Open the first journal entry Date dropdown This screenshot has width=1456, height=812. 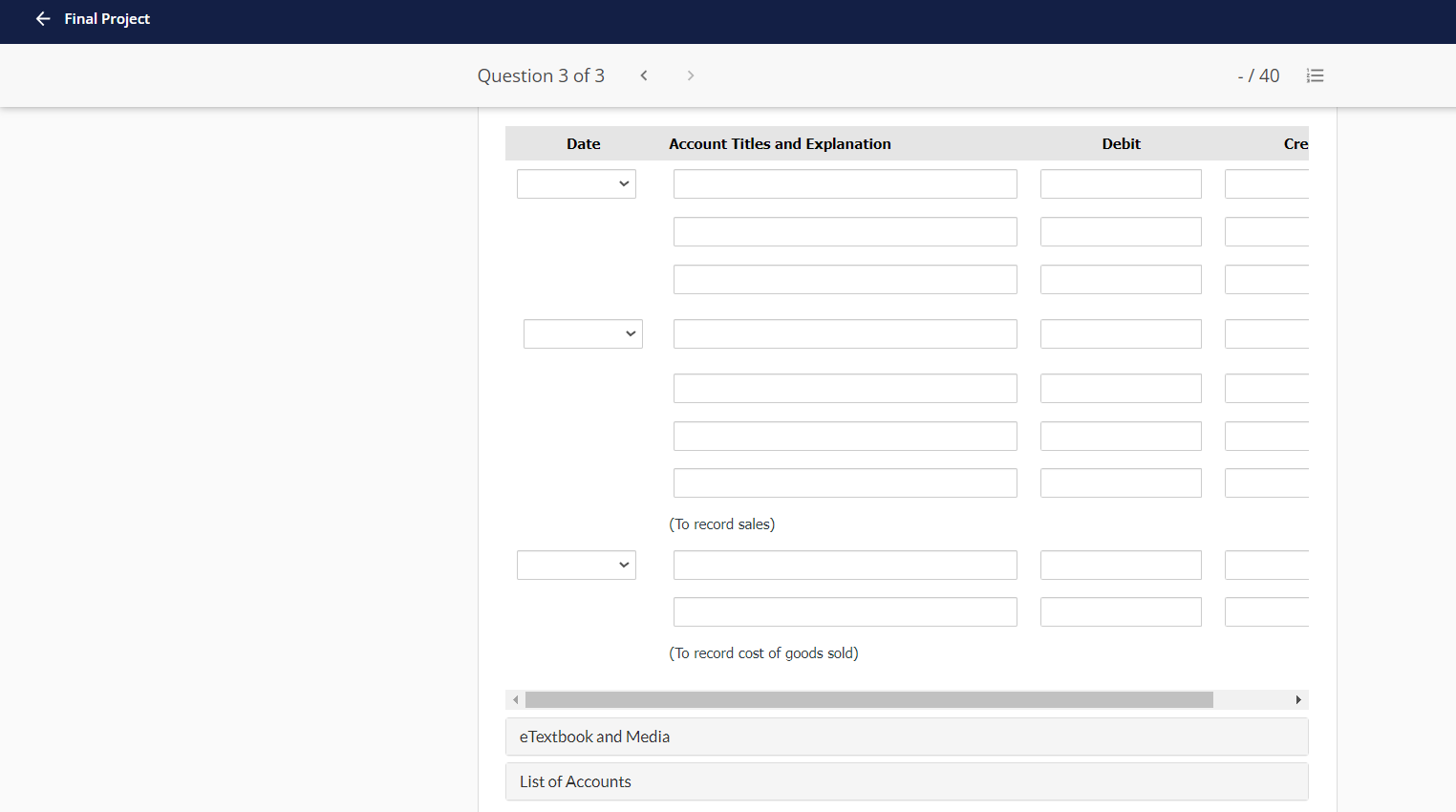click(576, 183)
